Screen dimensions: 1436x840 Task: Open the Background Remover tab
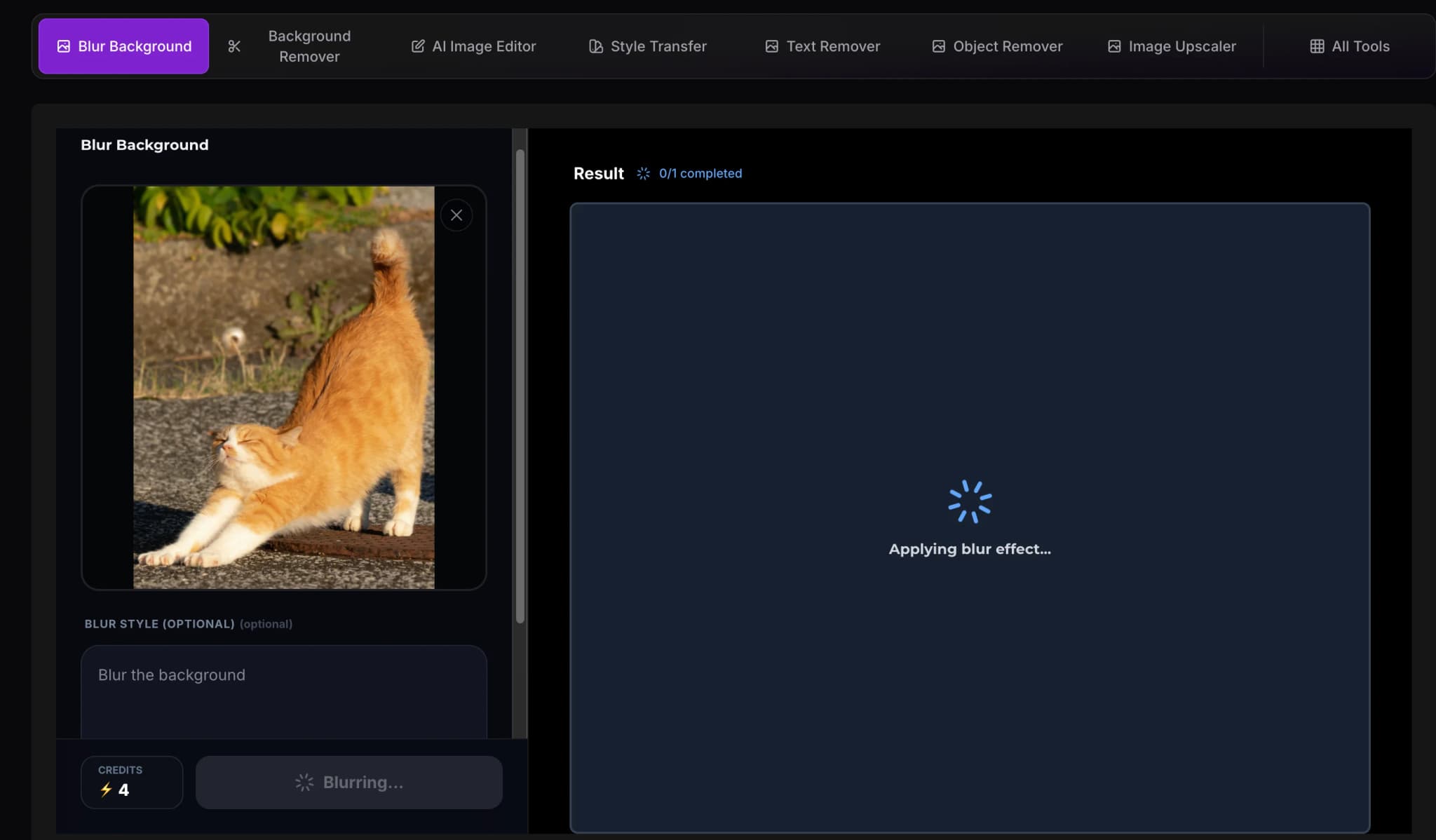pyautogui.click(x=309, y=46)
